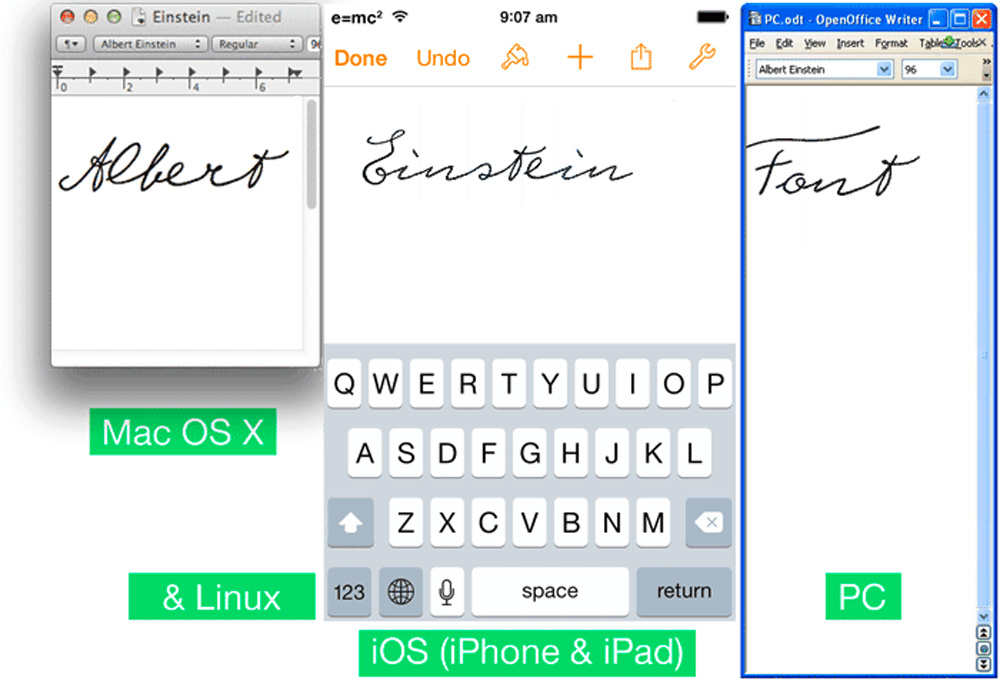Expand Albert Einstein font name dropdown in OpenOffice
Viewport: 1000px width, 684px height.
point(884,69)
